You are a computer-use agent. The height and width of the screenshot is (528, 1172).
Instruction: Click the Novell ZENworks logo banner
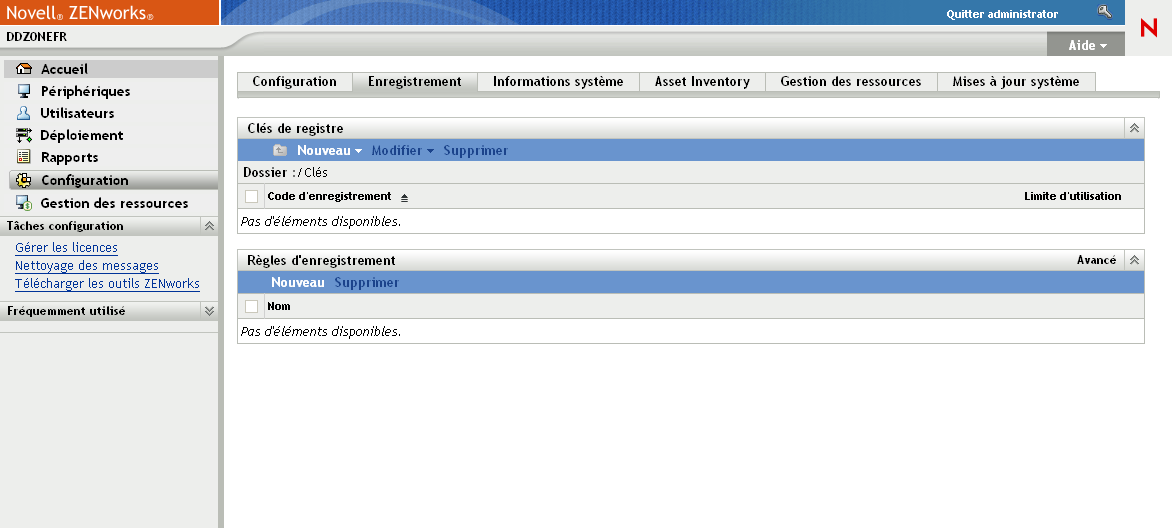click(x=109, y=13)
